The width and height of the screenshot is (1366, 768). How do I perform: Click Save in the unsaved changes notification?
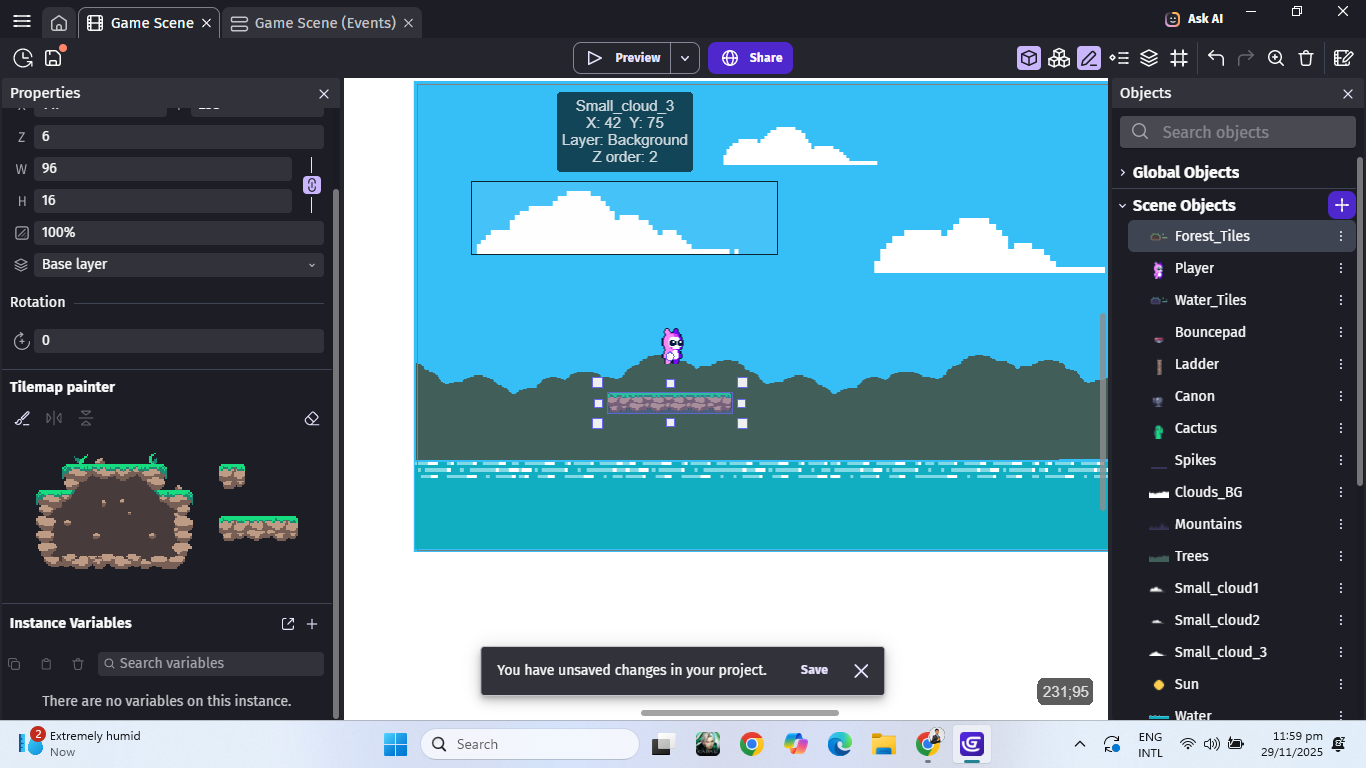click(x=814, y=670)
